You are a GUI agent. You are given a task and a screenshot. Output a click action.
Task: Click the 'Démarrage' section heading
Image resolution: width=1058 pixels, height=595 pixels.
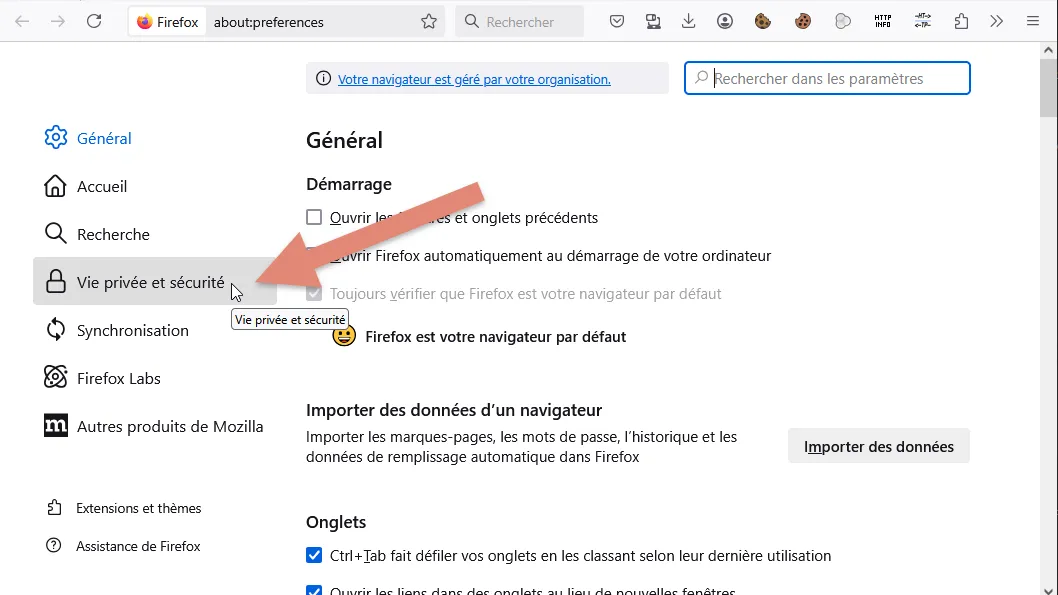pos(349,183)
